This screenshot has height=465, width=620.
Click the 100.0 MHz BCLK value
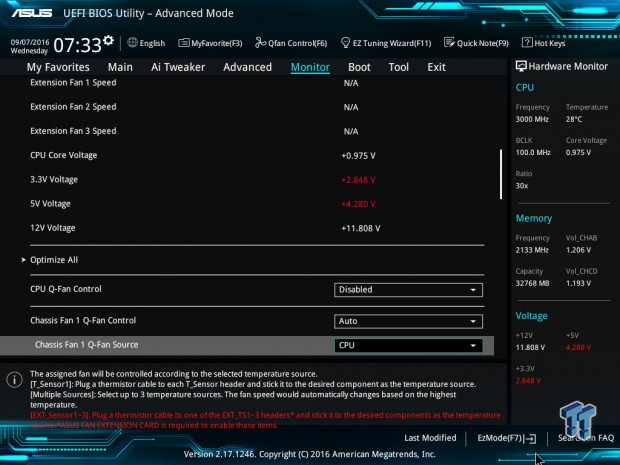pos(533,152)
